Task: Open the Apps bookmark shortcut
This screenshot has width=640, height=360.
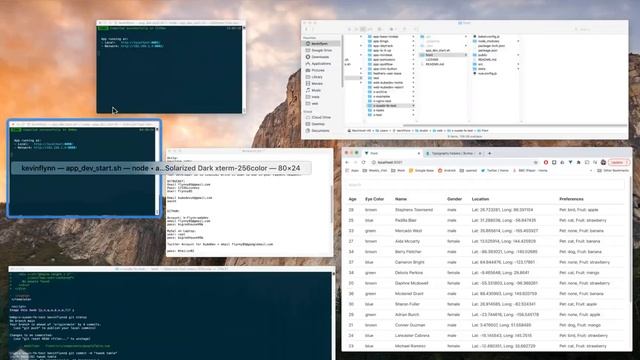Action: click(352, 171)
